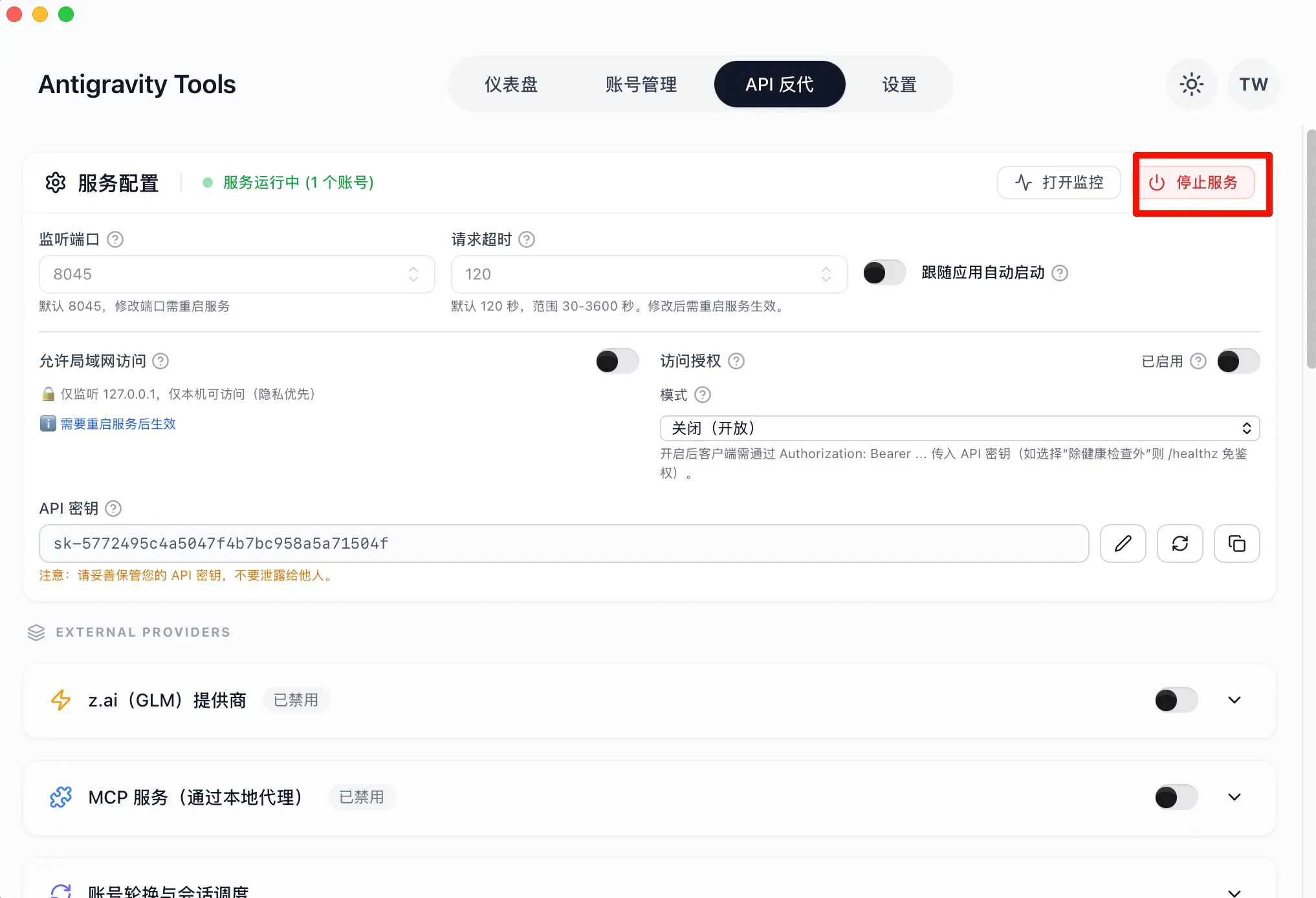Click the sun theme toggle icon
This screenshot has width=1316, height=898.
[x=1191, y=84]
